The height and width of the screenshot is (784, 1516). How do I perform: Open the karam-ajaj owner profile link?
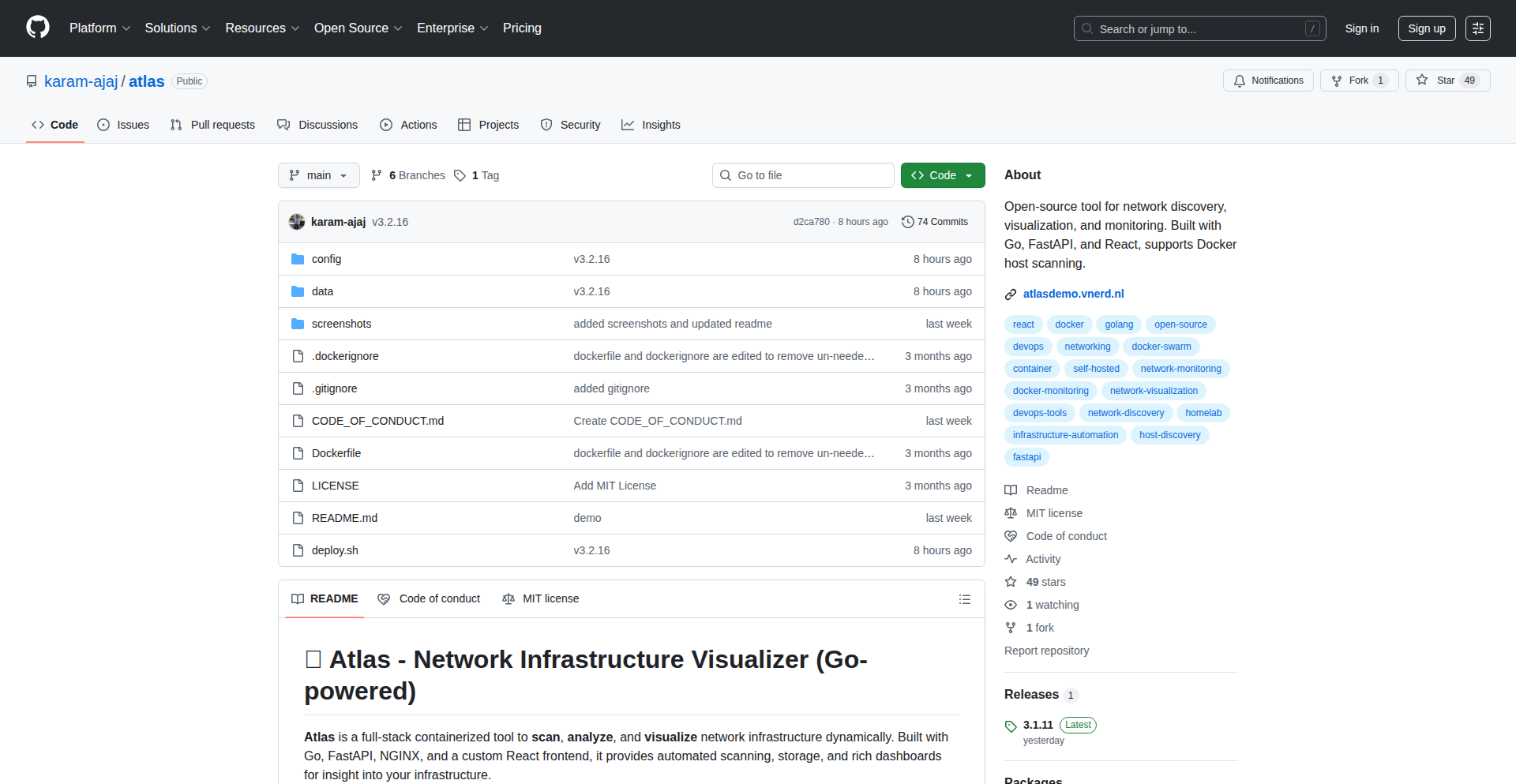coord(81,81)
